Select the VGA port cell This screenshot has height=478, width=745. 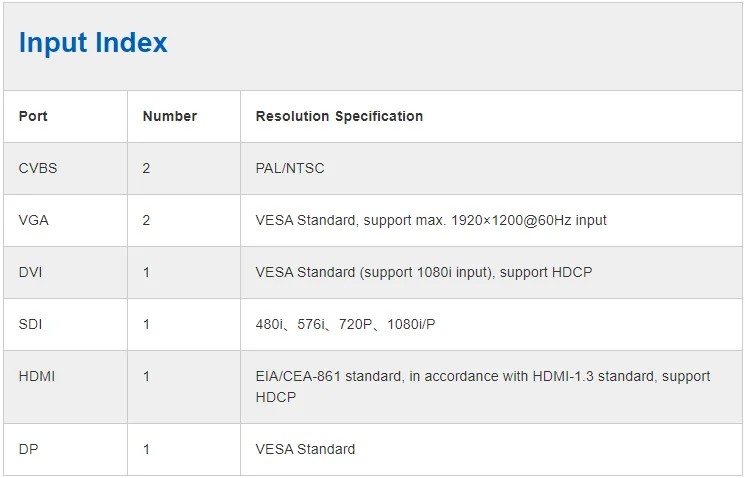coord(34,220)
